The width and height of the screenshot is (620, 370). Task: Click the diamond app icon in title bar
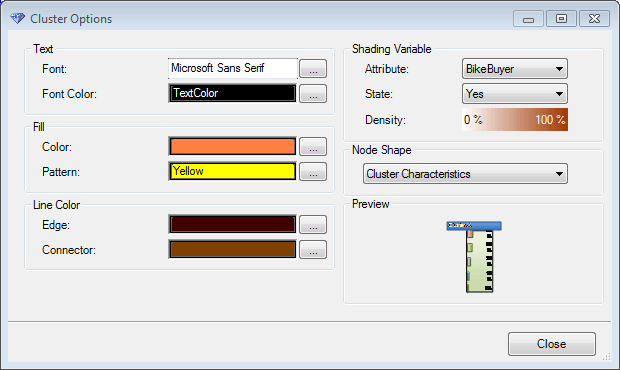click(x=17, y=18)
